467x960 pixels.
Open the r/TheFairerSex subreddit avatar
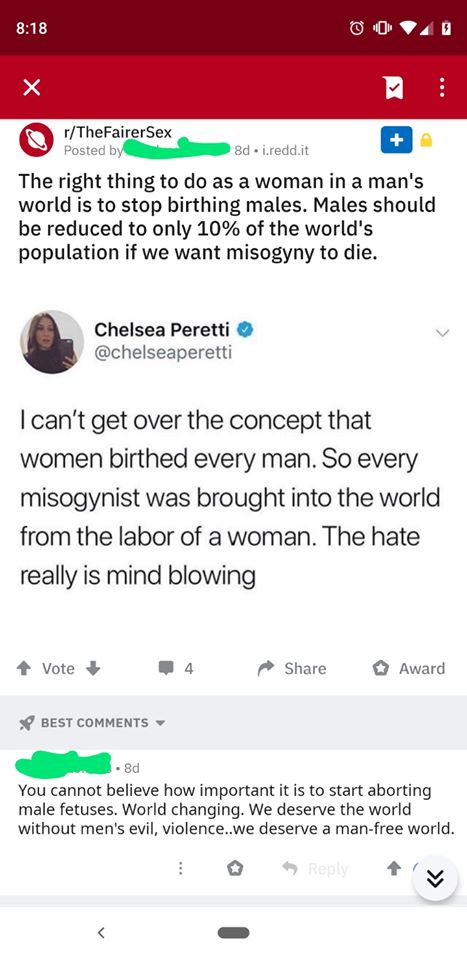pyautogui.click(x=36, y=140)
